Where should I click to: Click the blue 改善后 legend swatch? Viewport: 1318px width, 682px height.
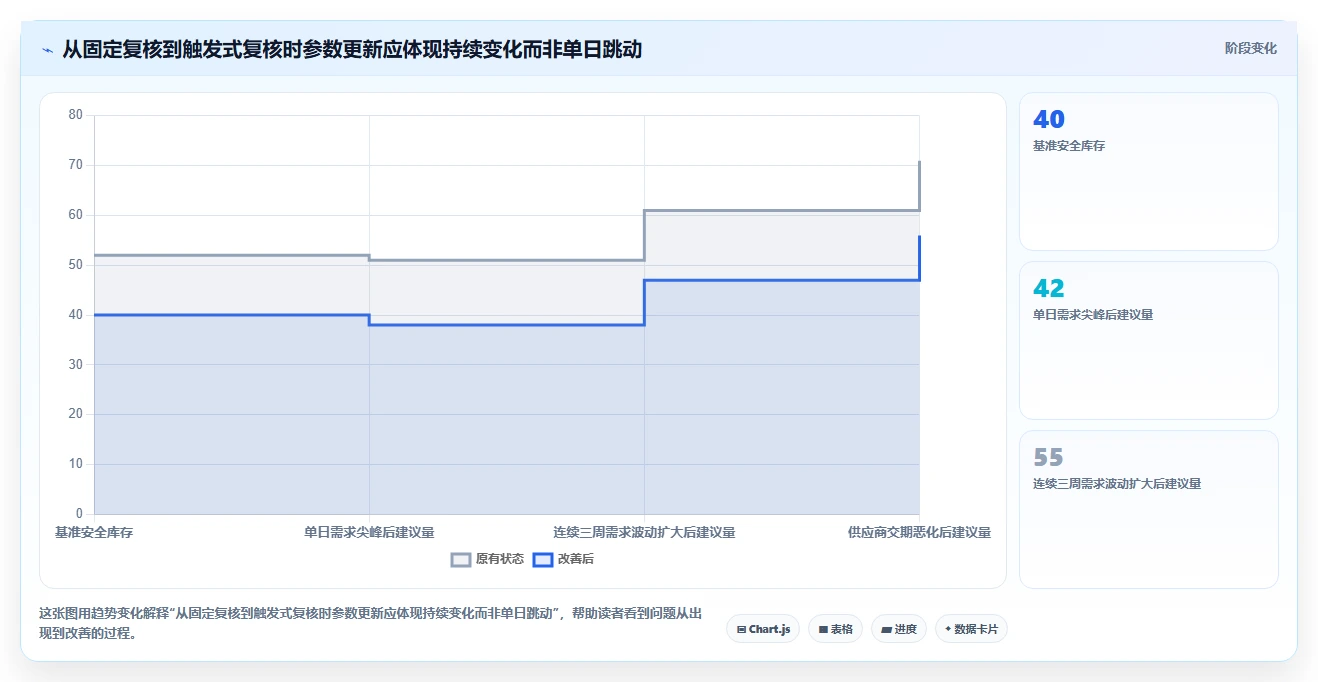(x=542, y=560)
